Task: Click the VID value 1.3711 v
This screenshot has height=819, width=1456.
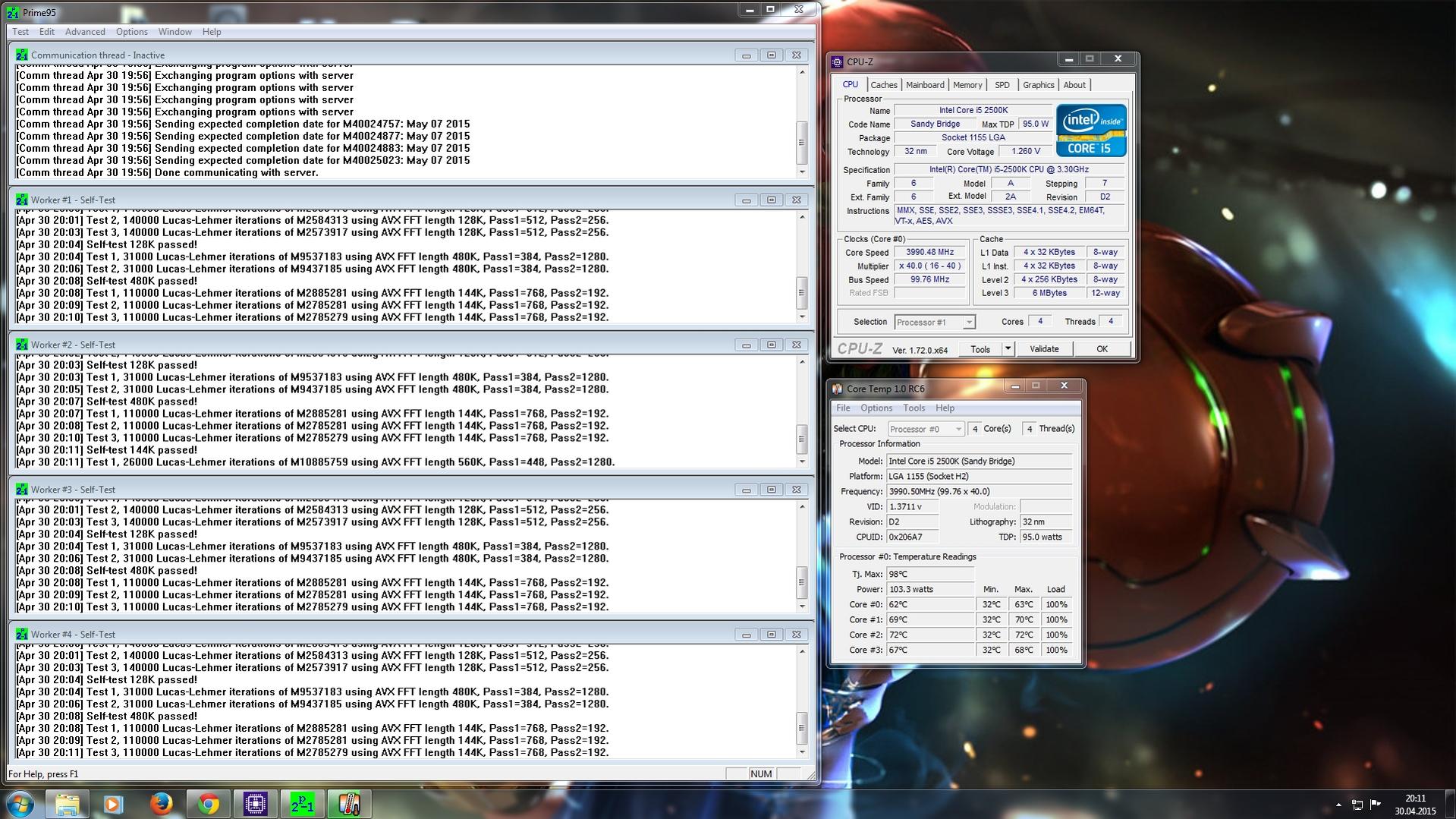Action: coord(913,506)
